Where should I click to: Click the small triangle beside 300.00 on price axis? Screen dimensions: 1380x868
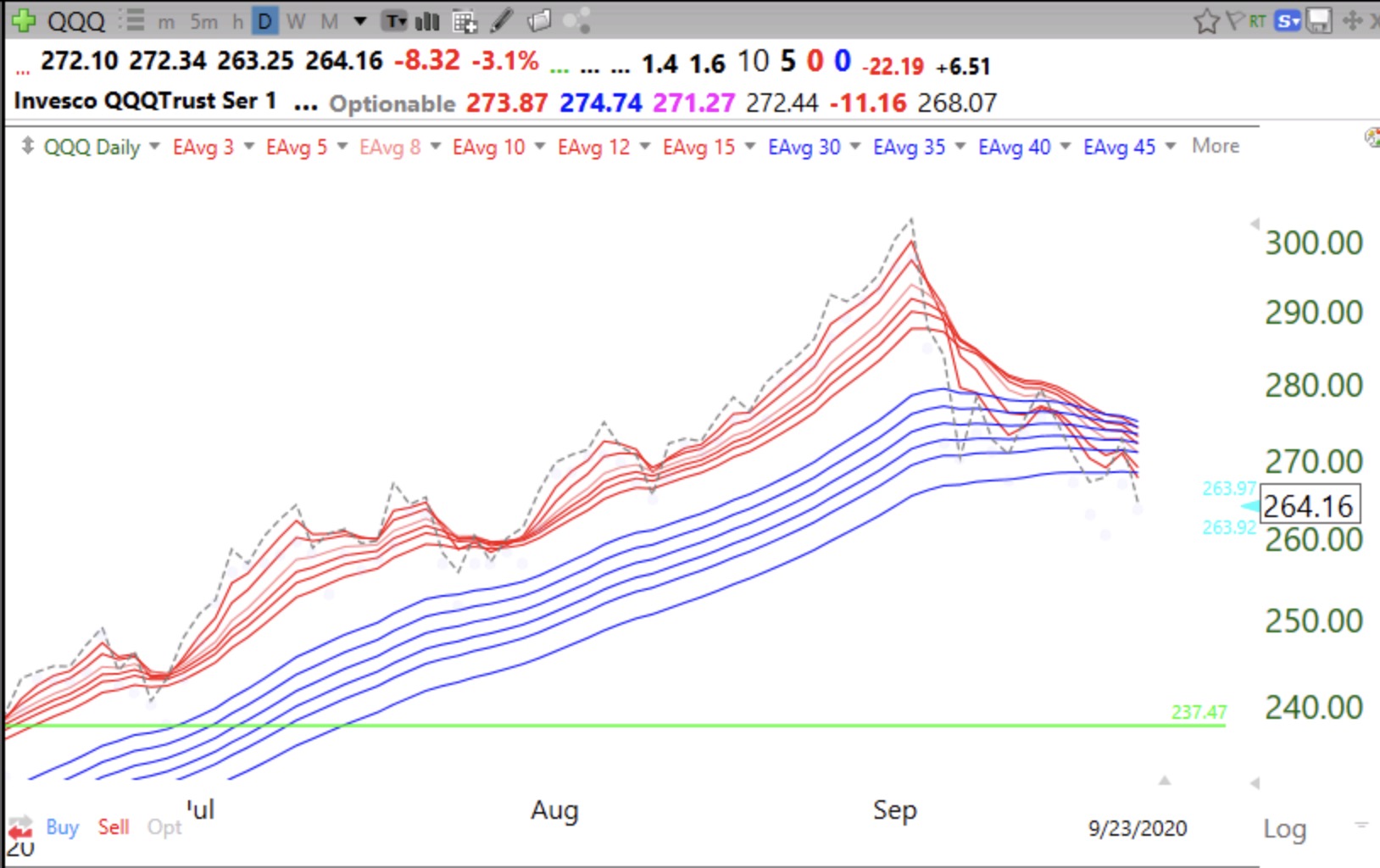click(1255, 224)
